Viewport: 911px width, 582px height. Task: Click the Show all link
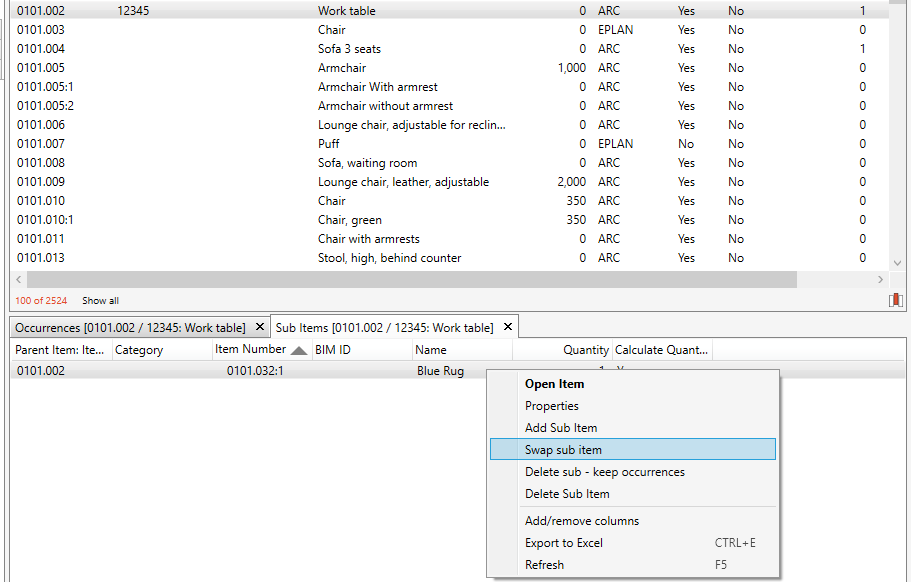(100, 301)
